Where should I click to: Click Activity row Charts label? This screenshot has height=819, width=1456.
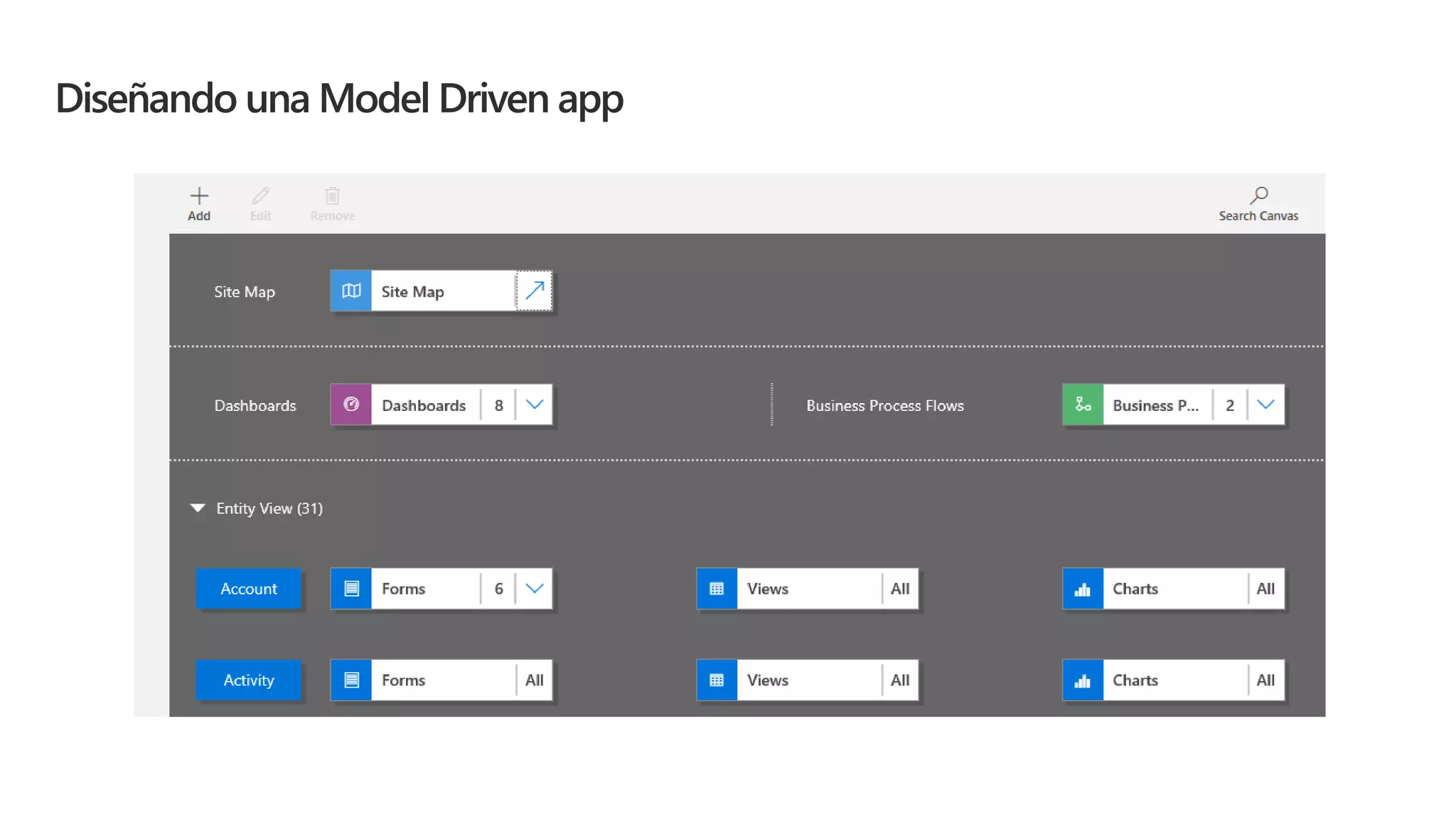tap(1135, 680)
